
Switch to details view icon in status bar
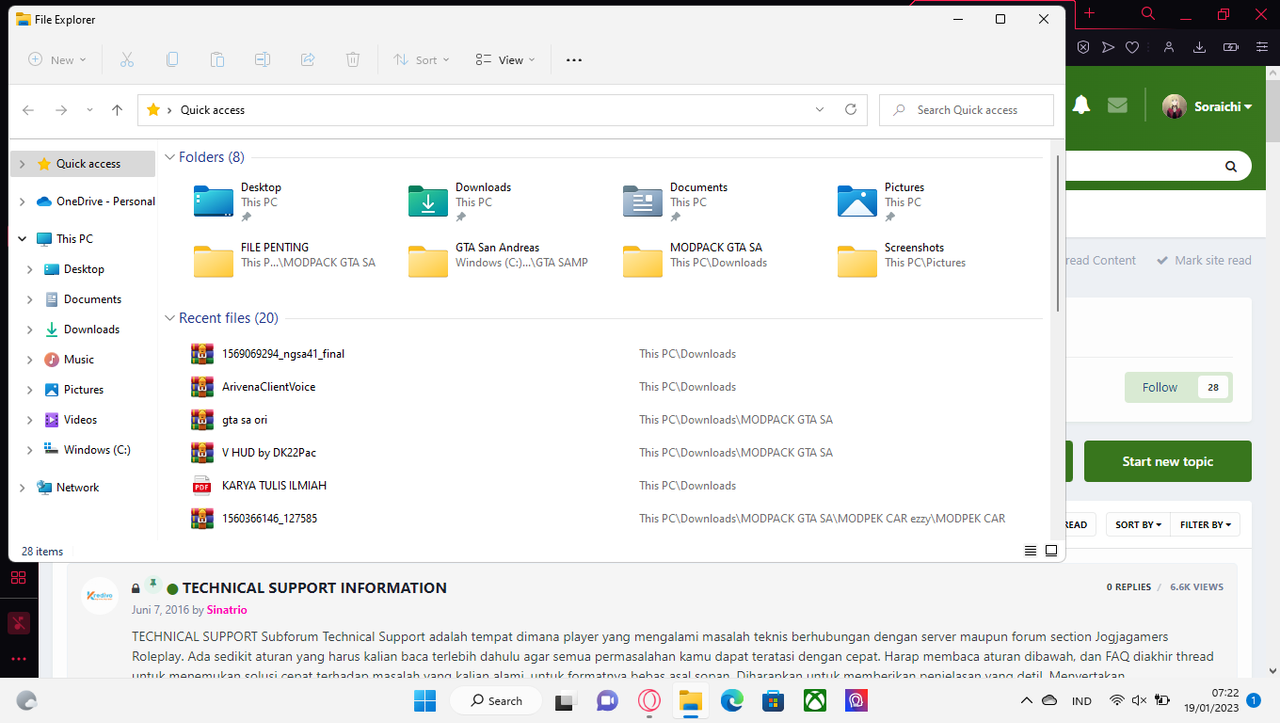click(1031, 551)
